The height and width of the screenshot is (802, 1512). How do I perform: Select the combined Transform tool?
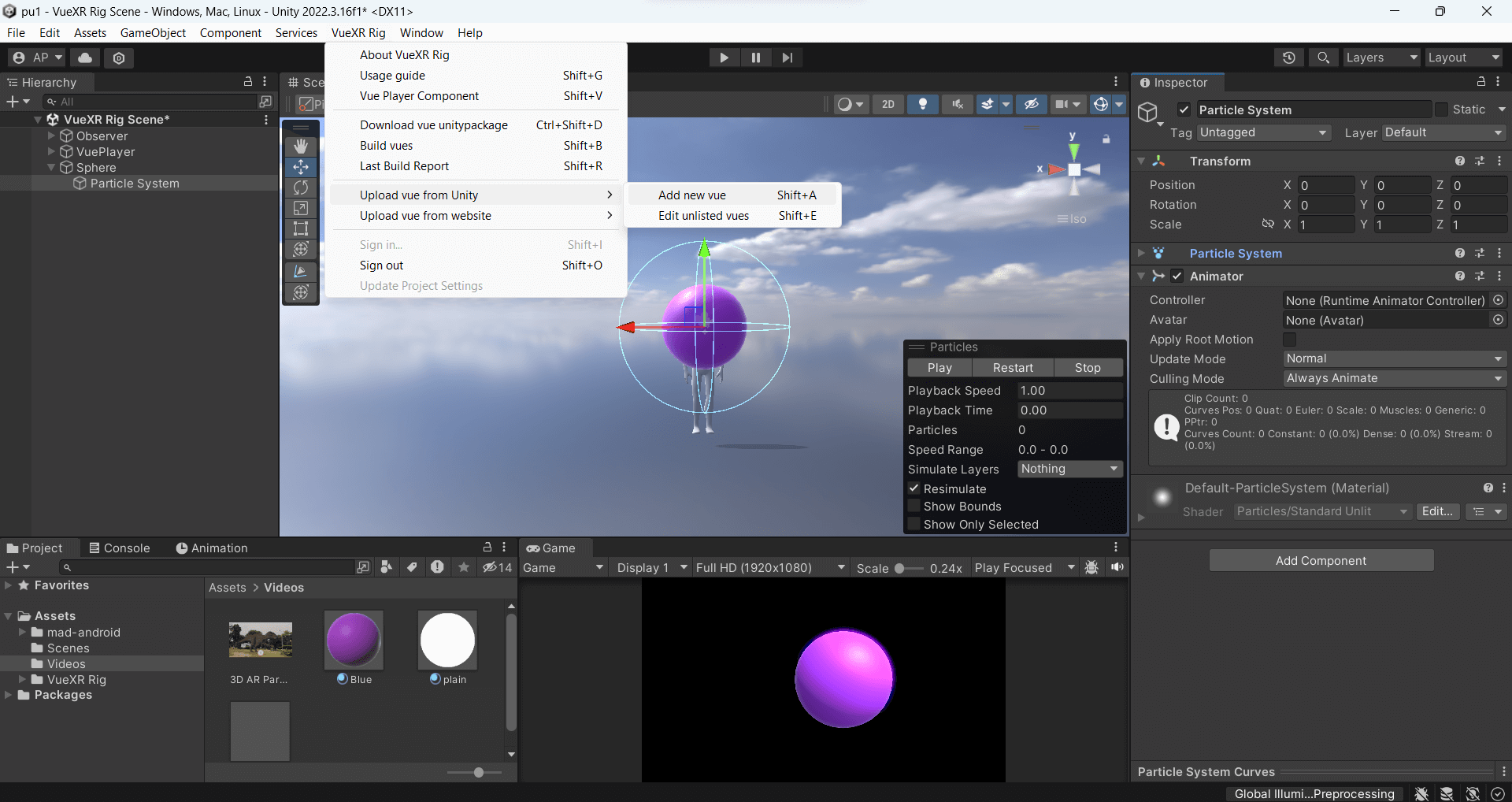pyautogui.click(x=301, y=249)
